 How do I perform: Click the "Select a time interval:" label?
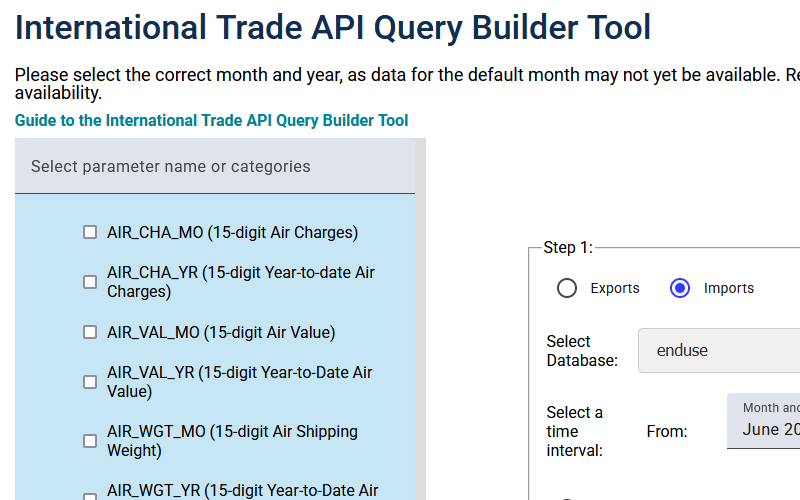575,431
